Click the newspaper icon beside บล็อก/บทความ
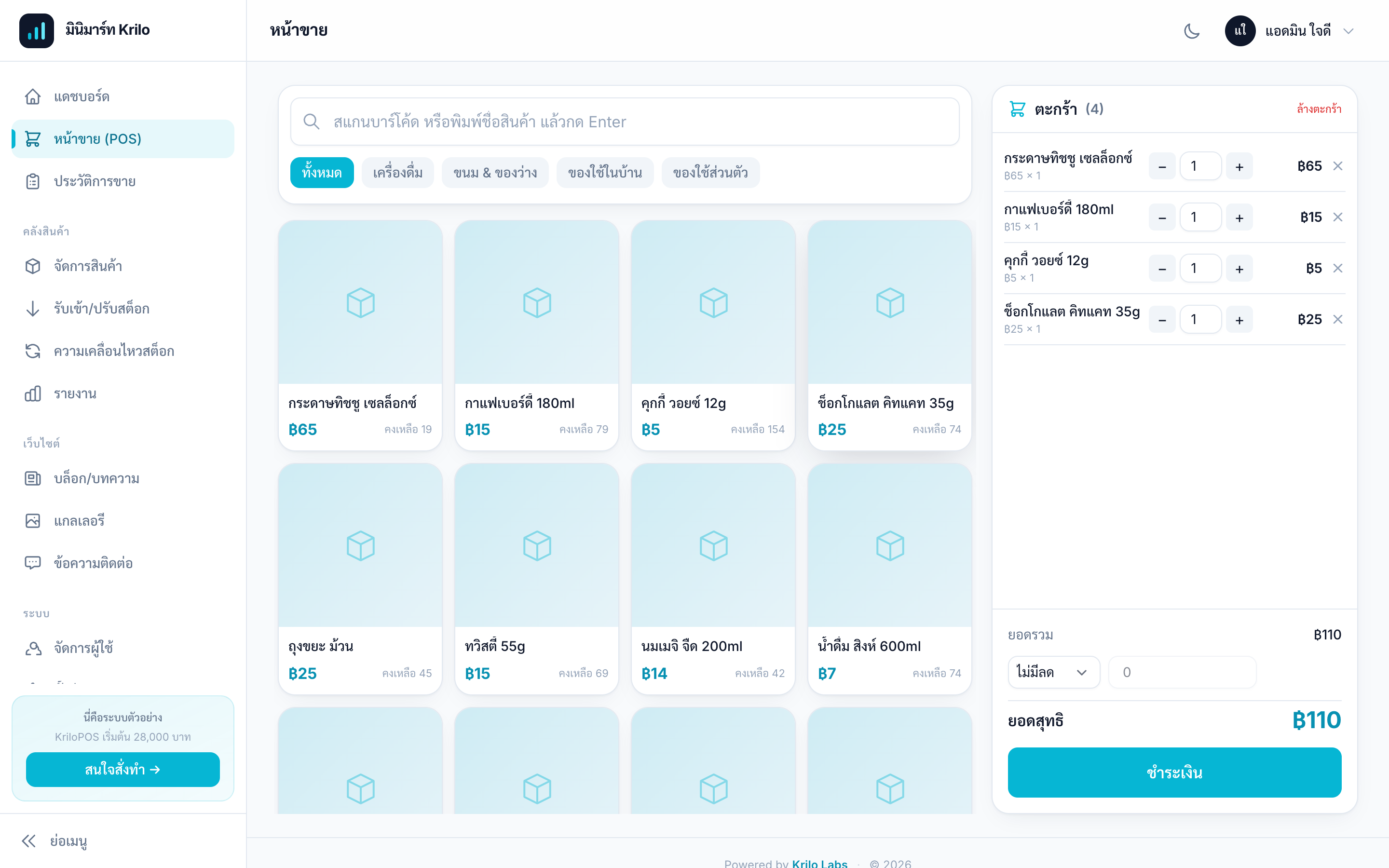Image resolution: width=1389 pixels, height=868 pixels. [x=33, y=479]
